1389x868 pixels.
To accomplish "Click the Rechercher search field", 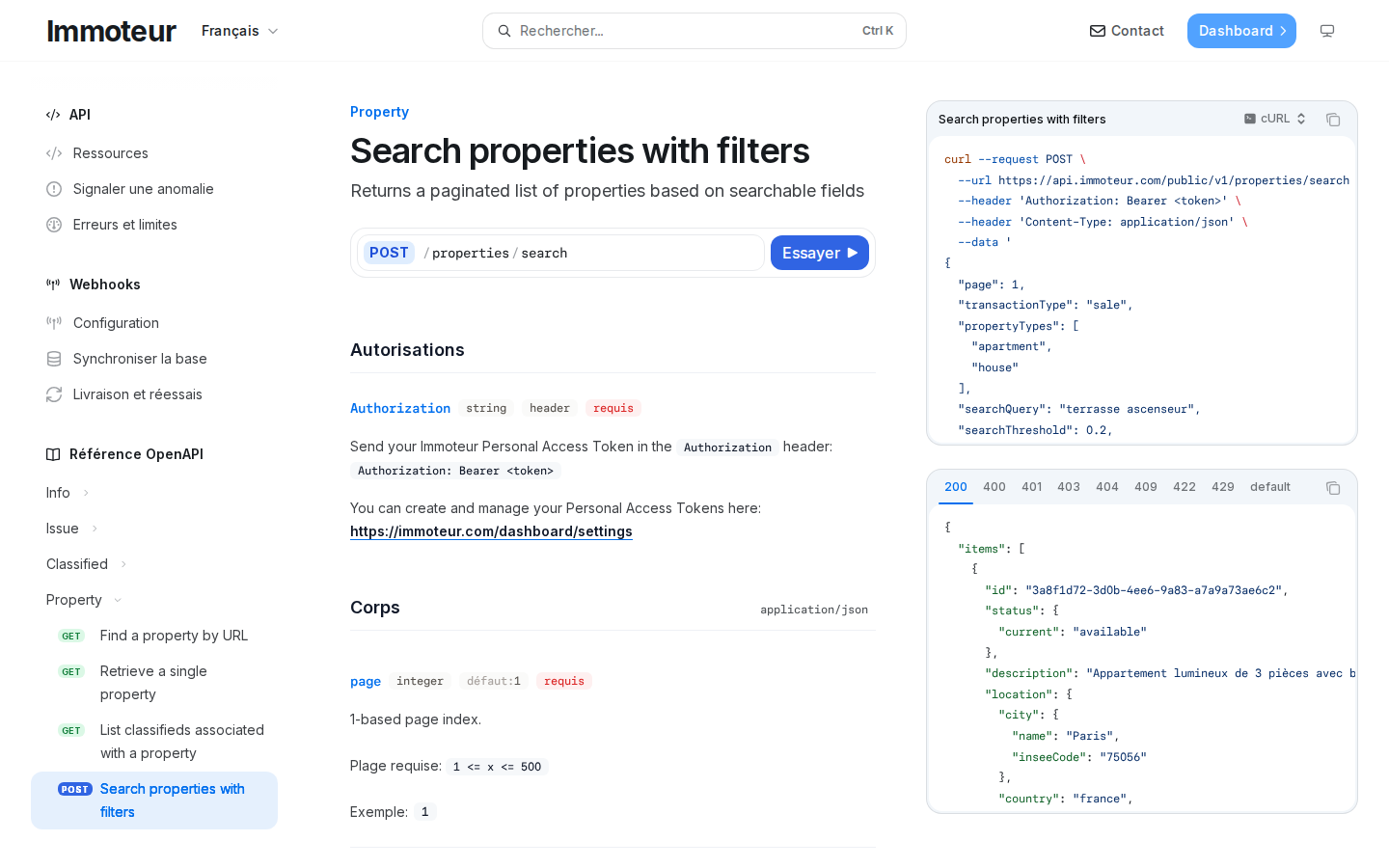I will pyautogui.click(x=694, y=31).
